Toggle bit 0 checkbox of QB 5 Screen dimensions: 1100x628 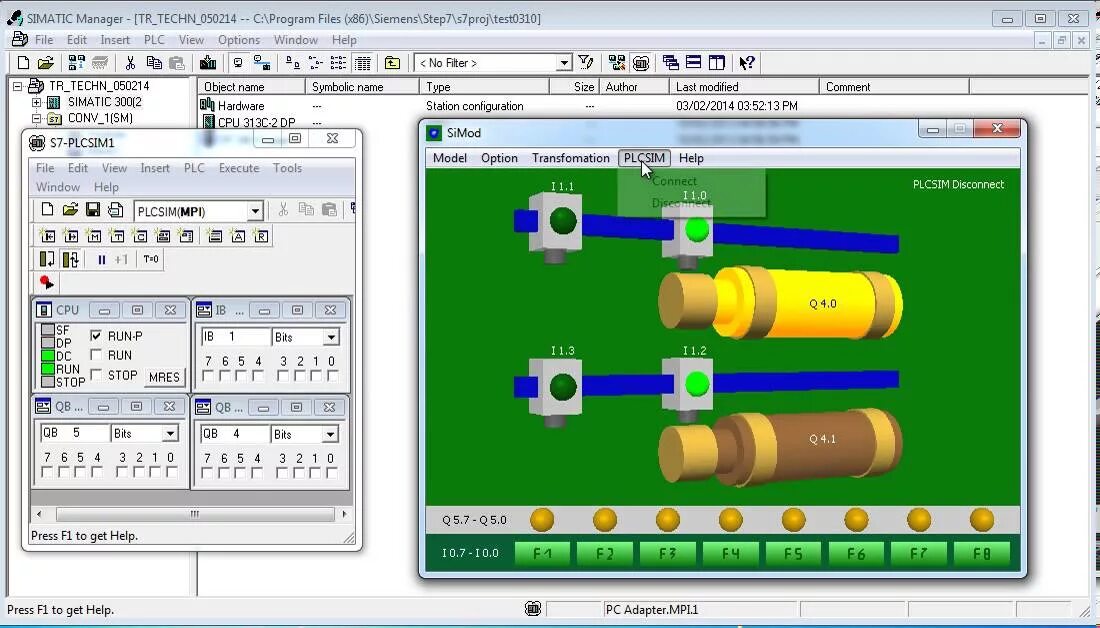[171, 472]
